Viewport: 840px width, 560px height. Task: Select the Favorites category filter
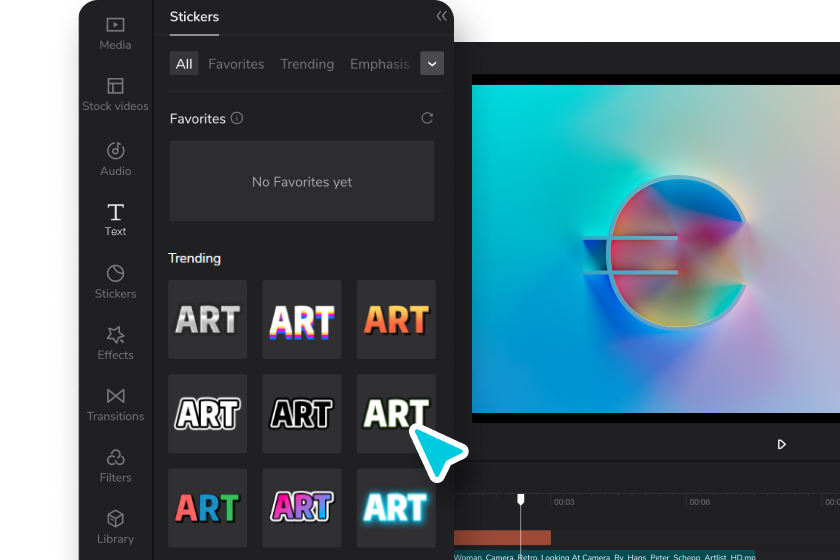click(x=236, y=64)
